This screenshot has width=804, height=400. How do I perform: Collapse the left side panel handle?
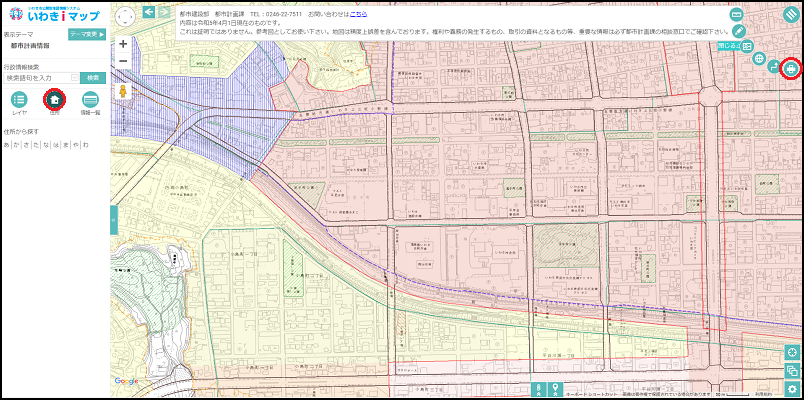click(114, 220)
